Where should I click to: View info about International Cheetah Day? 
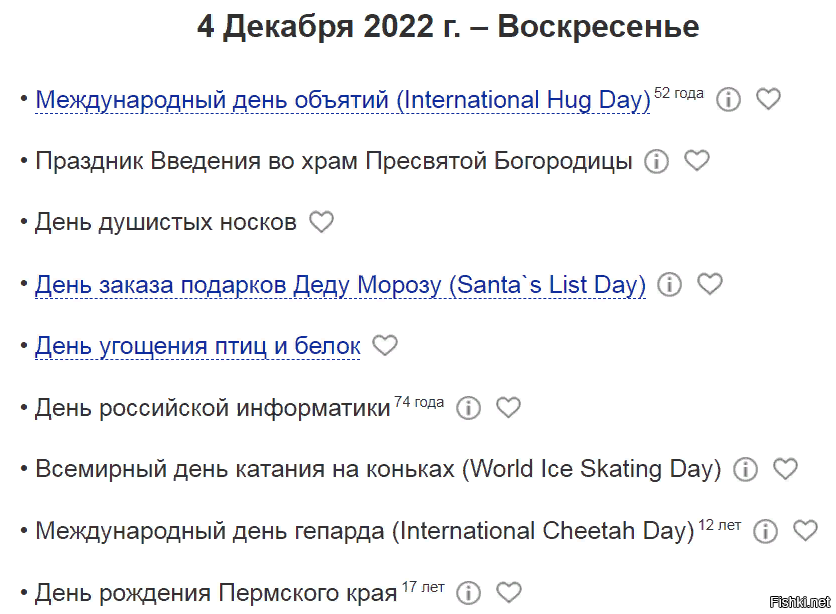765,531
